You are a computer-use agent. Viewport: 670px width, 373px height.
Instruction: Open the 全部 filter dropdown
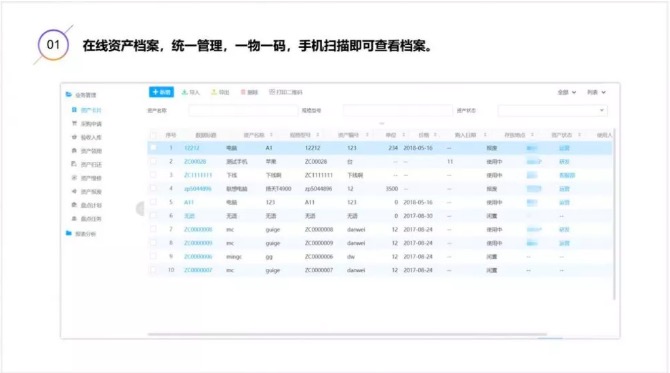pos(567,92)
